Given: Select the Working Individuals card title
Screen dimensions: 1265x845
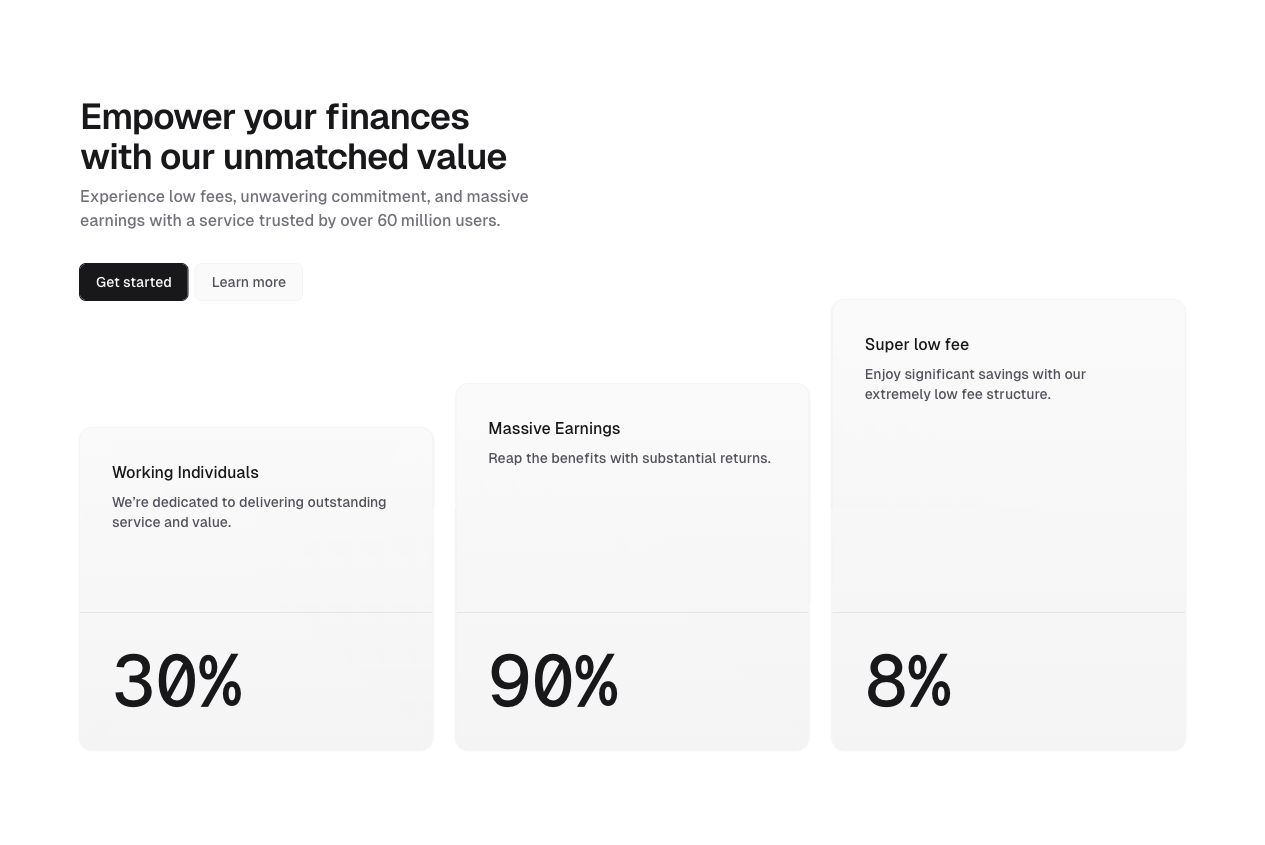Looking at the screenshot, I should point(185,472).
